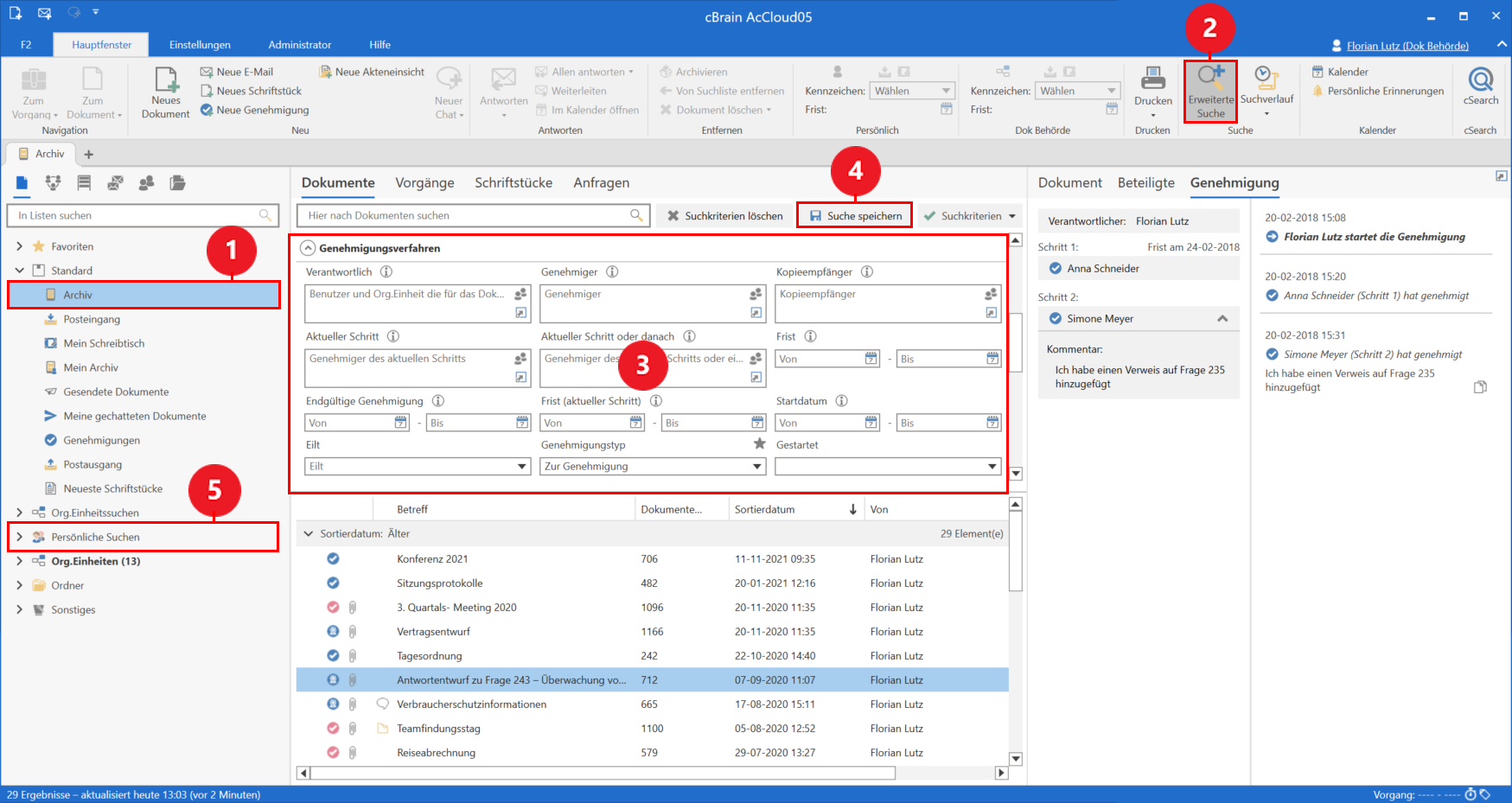1512x803 pixels.
Task: Click the Drucken printer icon
Action: click(x=1152, y=80)
